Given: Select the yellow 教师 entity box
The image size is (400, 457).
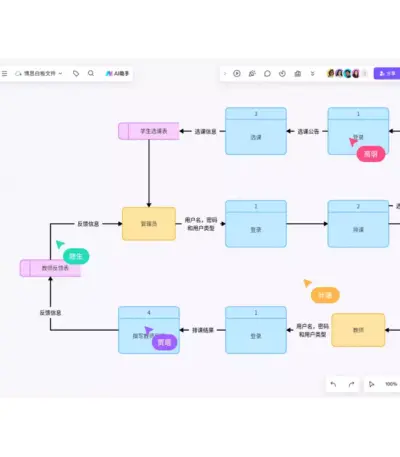Looking at the screenshot, I should pyautogui.click(x=358, y=330).
